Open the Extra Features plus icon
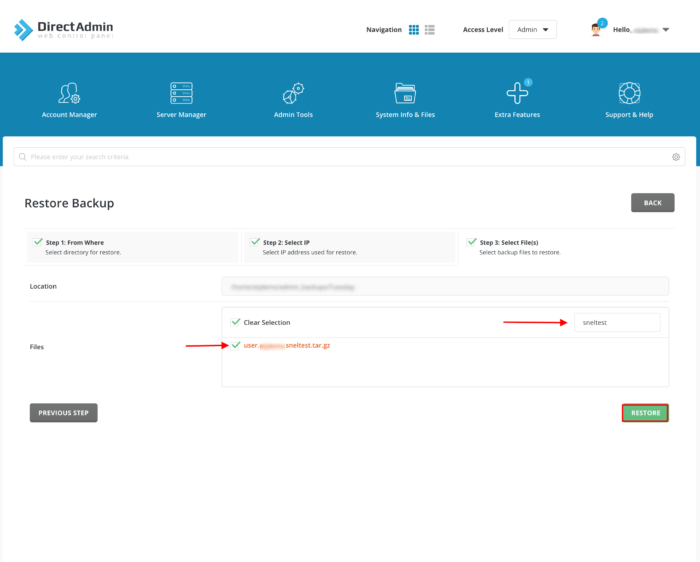Image resolution: width=700 pixels, height=562 pixels. pos(517,94)
